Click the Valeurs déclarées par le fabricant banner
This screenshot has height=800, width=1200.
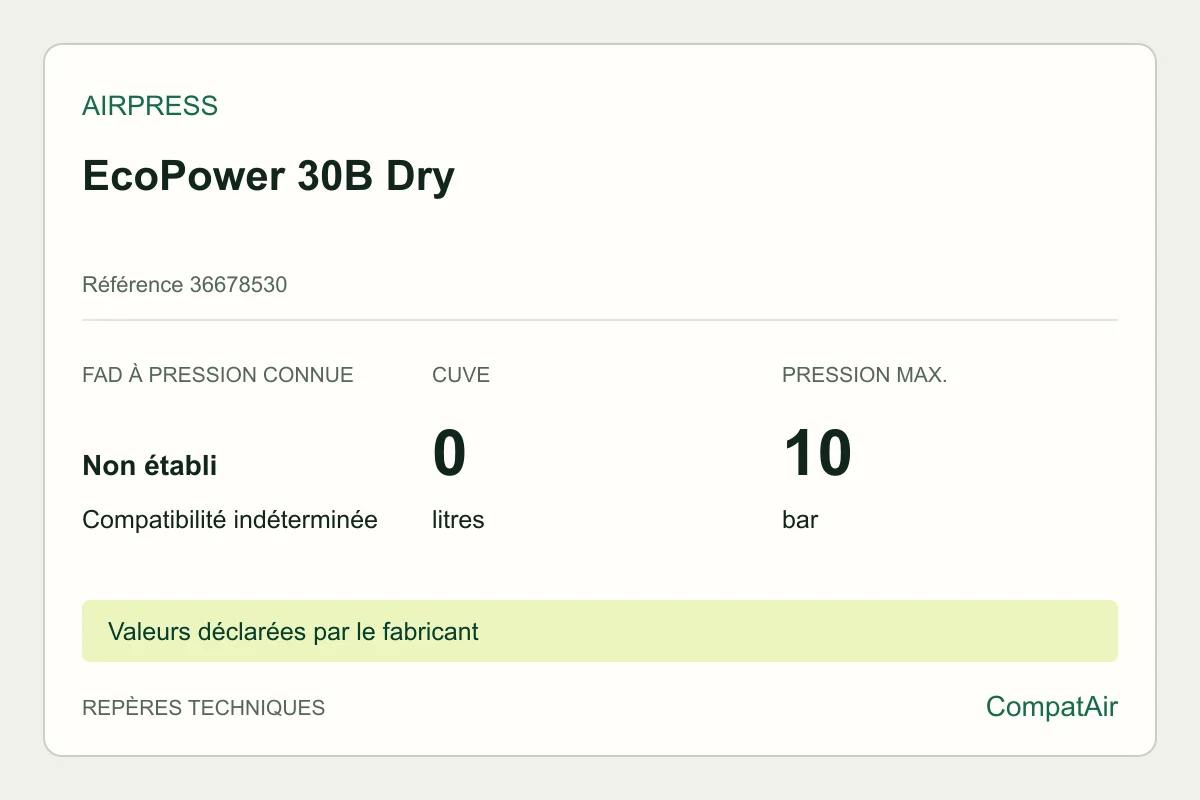[600, 631]
